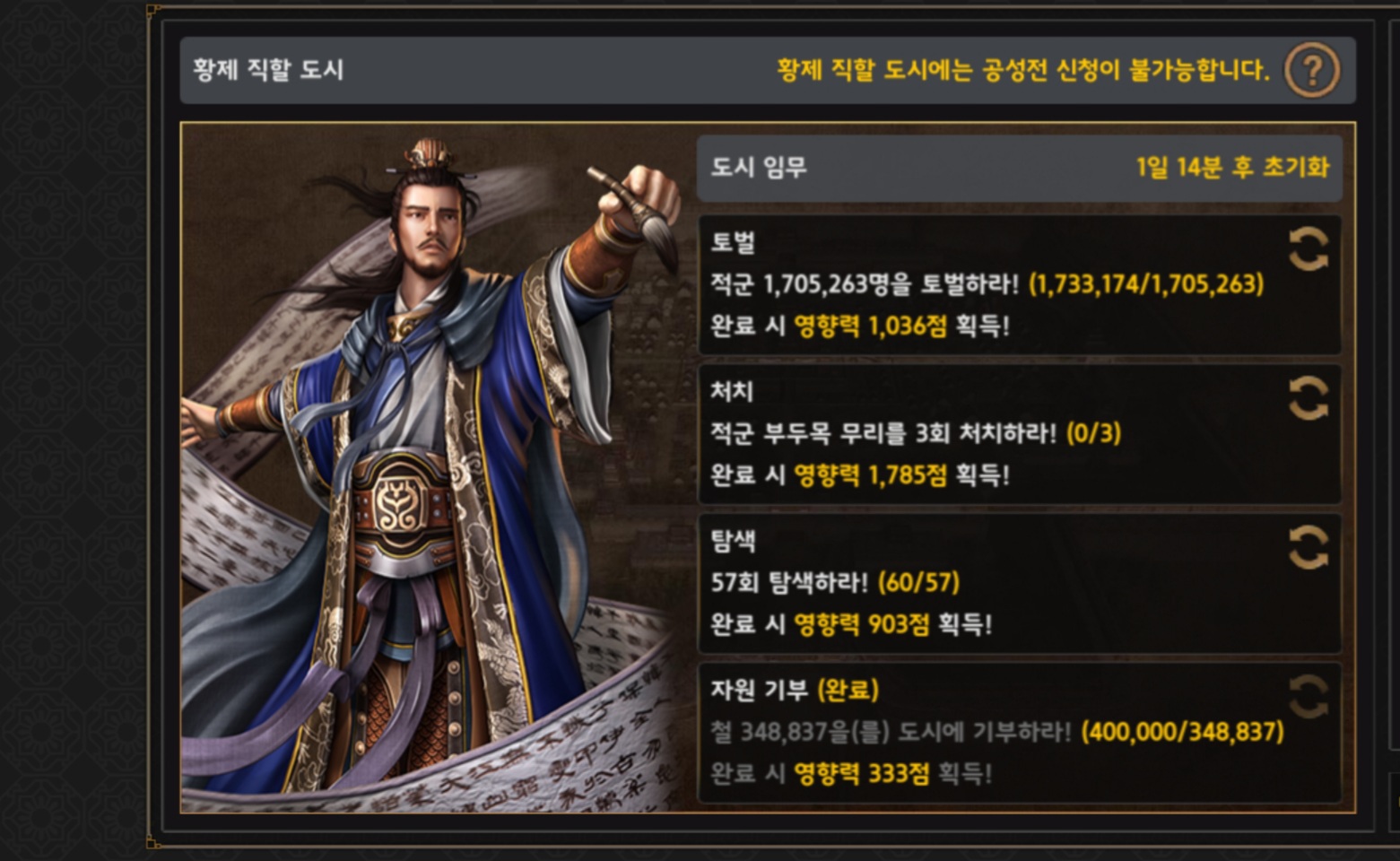Open the help question mark icon
The height and width of the screenshot is (861, 1400).
tap(1311, 70)
